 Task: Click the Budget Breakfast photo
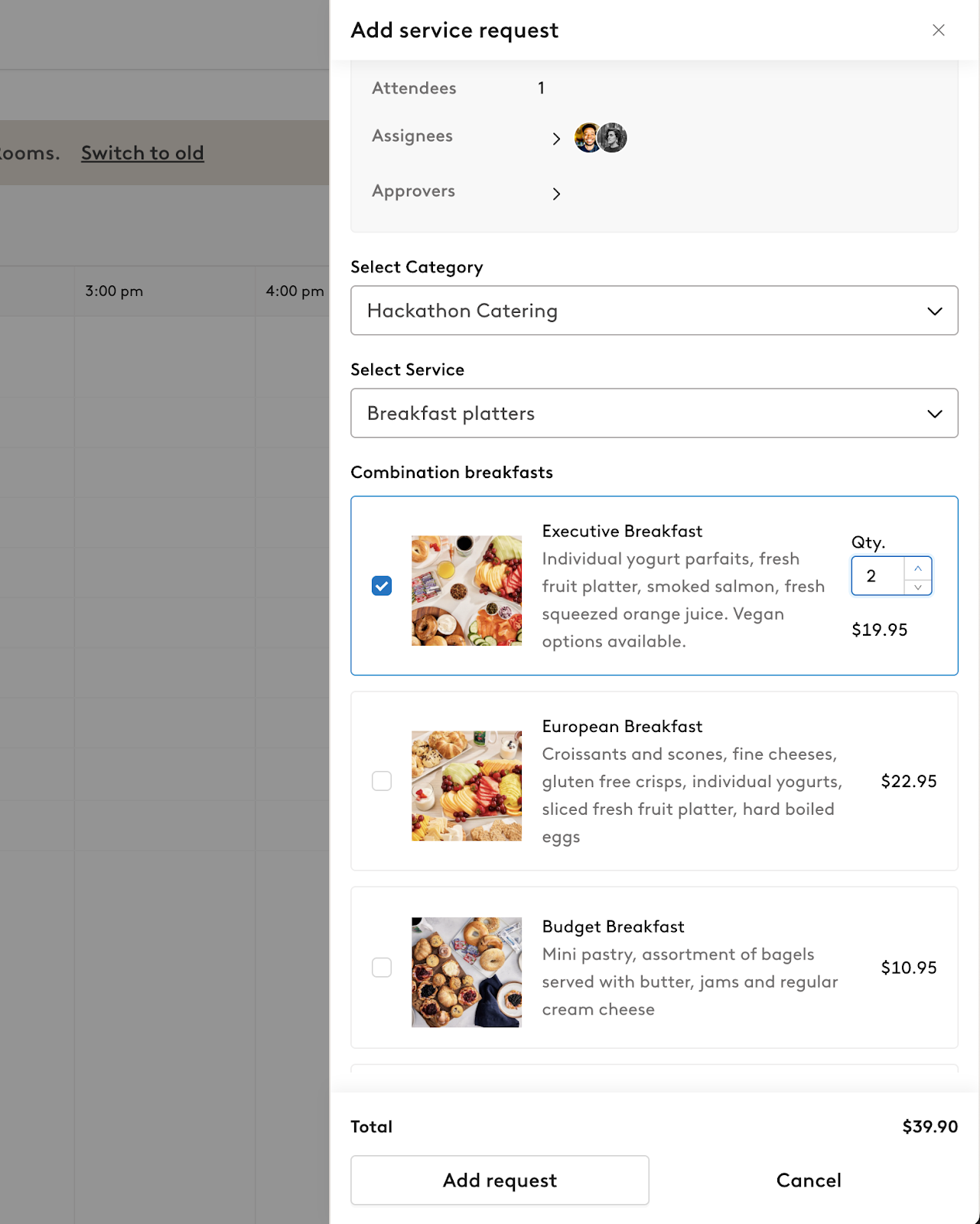tap(467, 972)
